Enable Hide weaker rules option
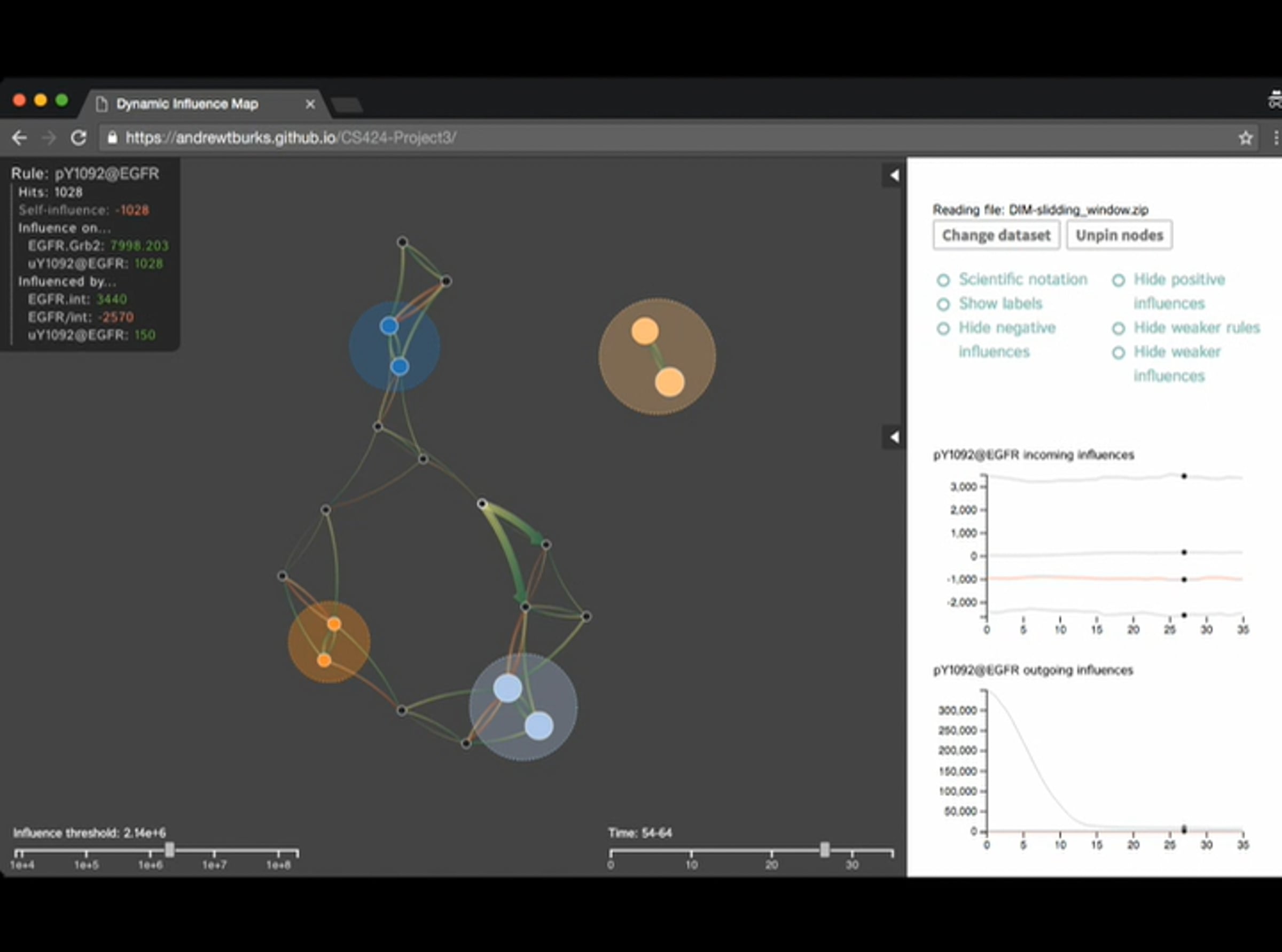The height and width of the screenshot is (952, 1282). (1119, 328)
